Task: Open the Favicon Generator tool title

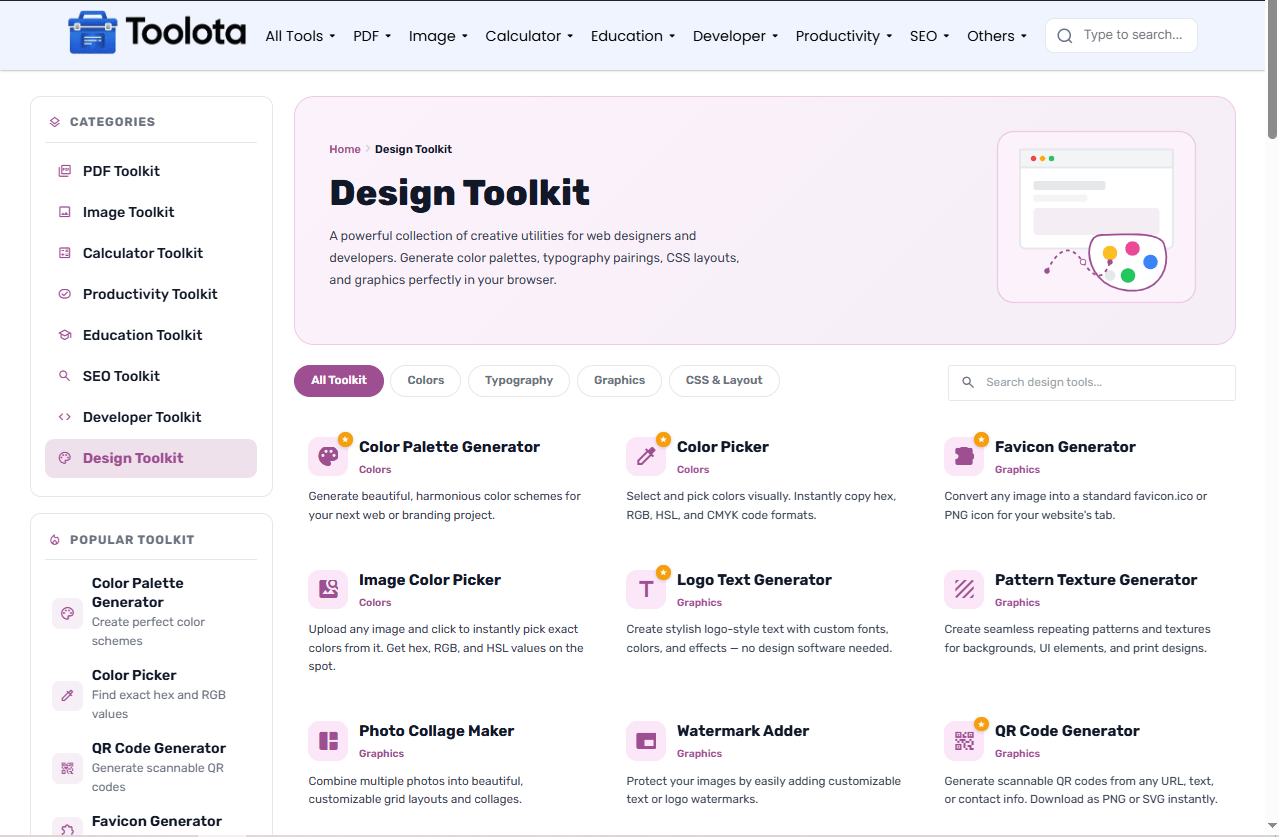Action: click(1065, 447)
